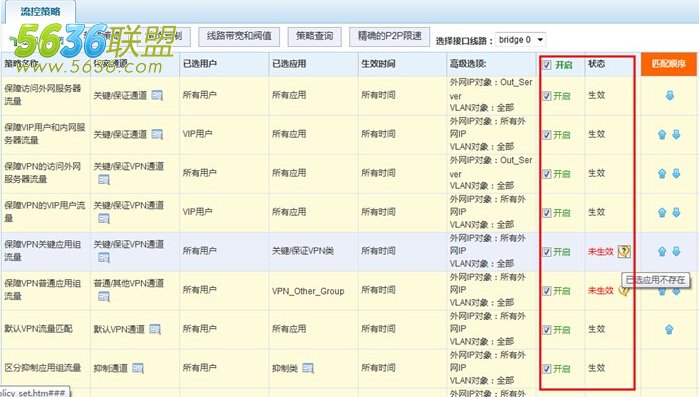
Task: Select policy name 保障访问外网服务器流量
Action: click(43, 95)
